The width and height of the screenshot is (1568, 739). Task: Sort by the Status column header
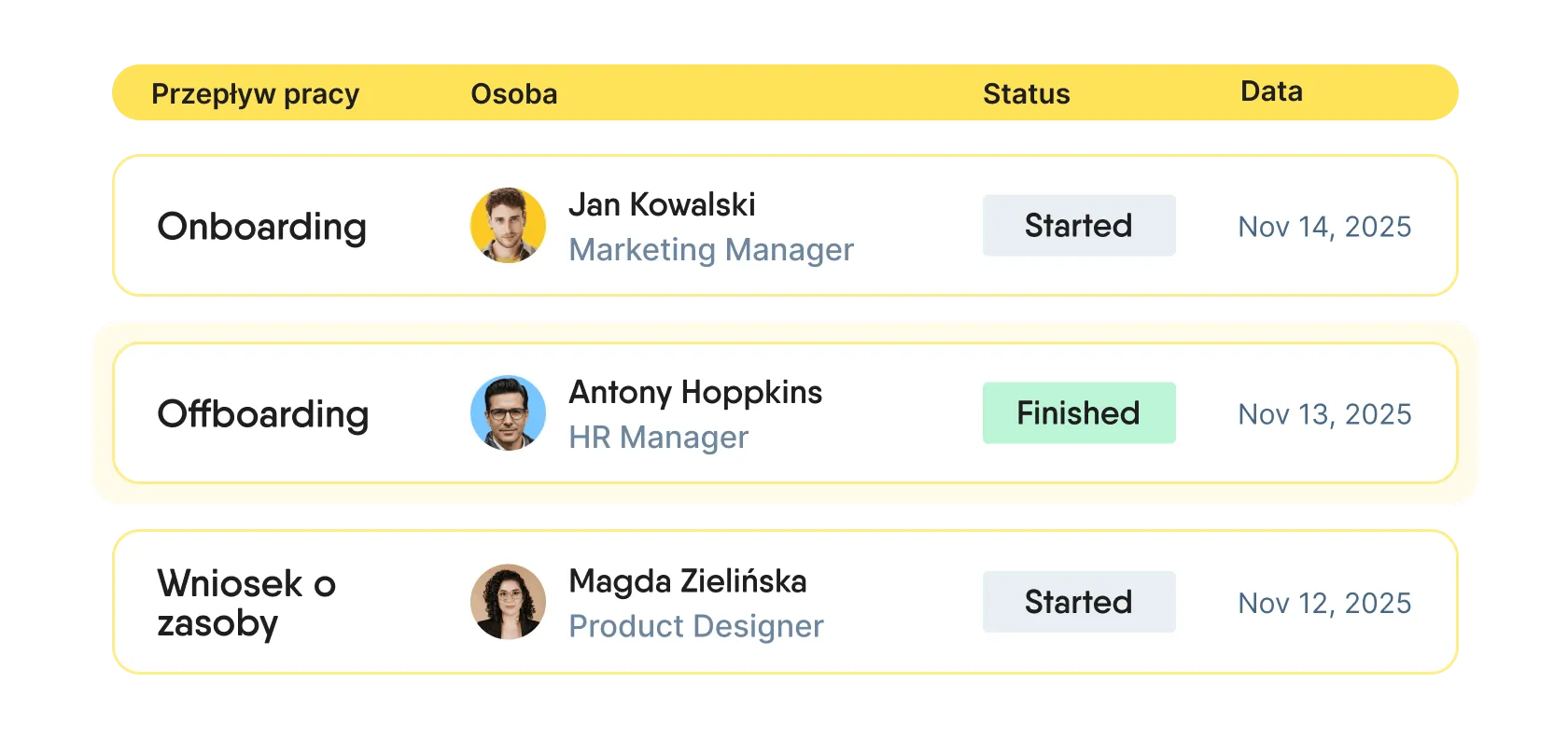(1026, 94)
